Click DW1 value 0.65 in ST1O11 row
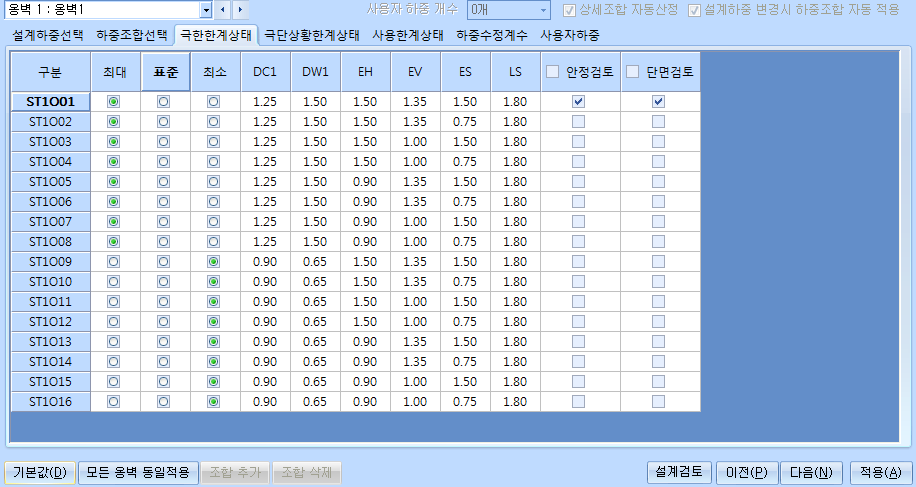Screen dimensions: 916x487 (315, 301)
